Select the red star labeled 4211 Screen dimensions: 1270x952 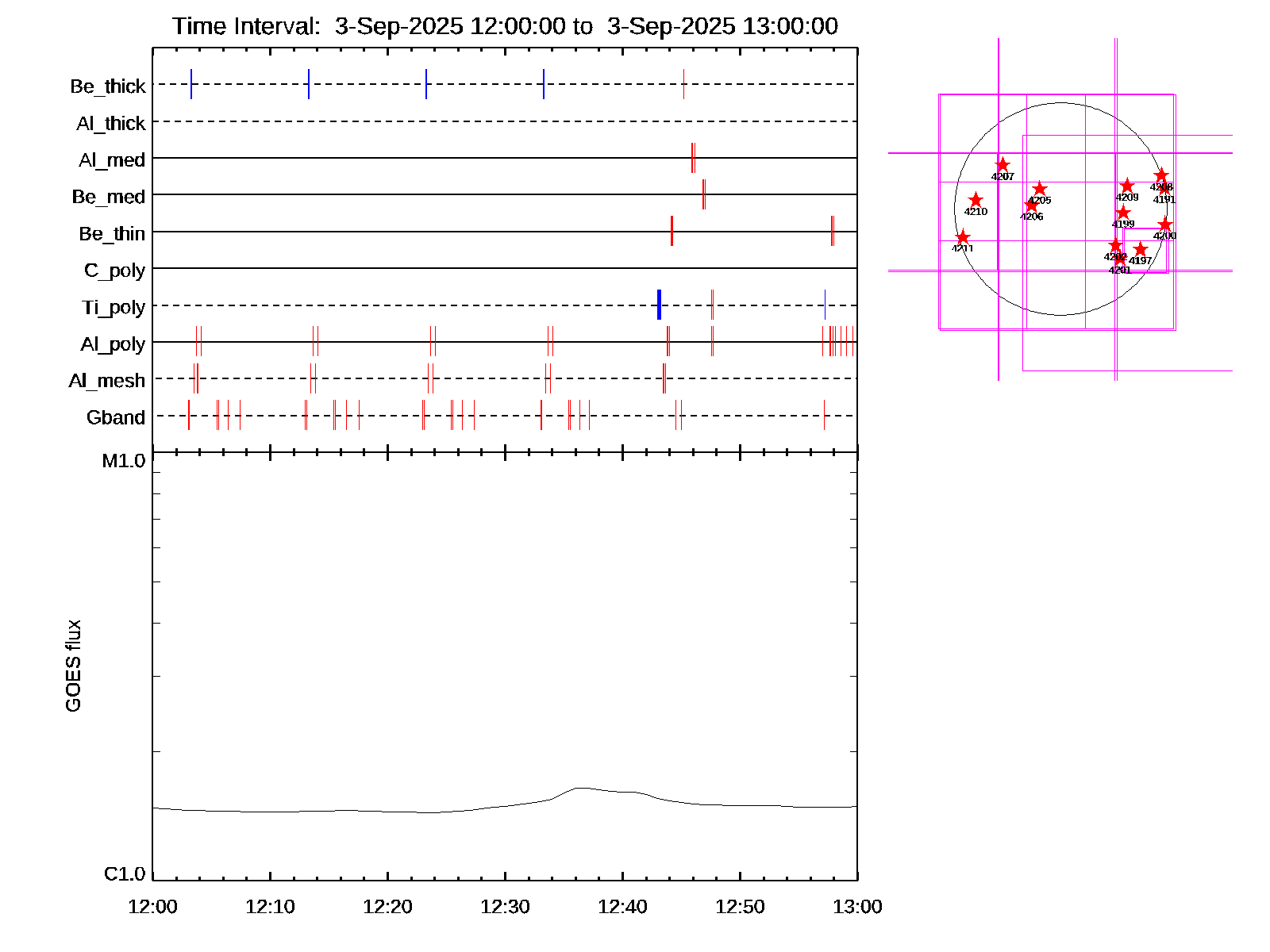962,237
